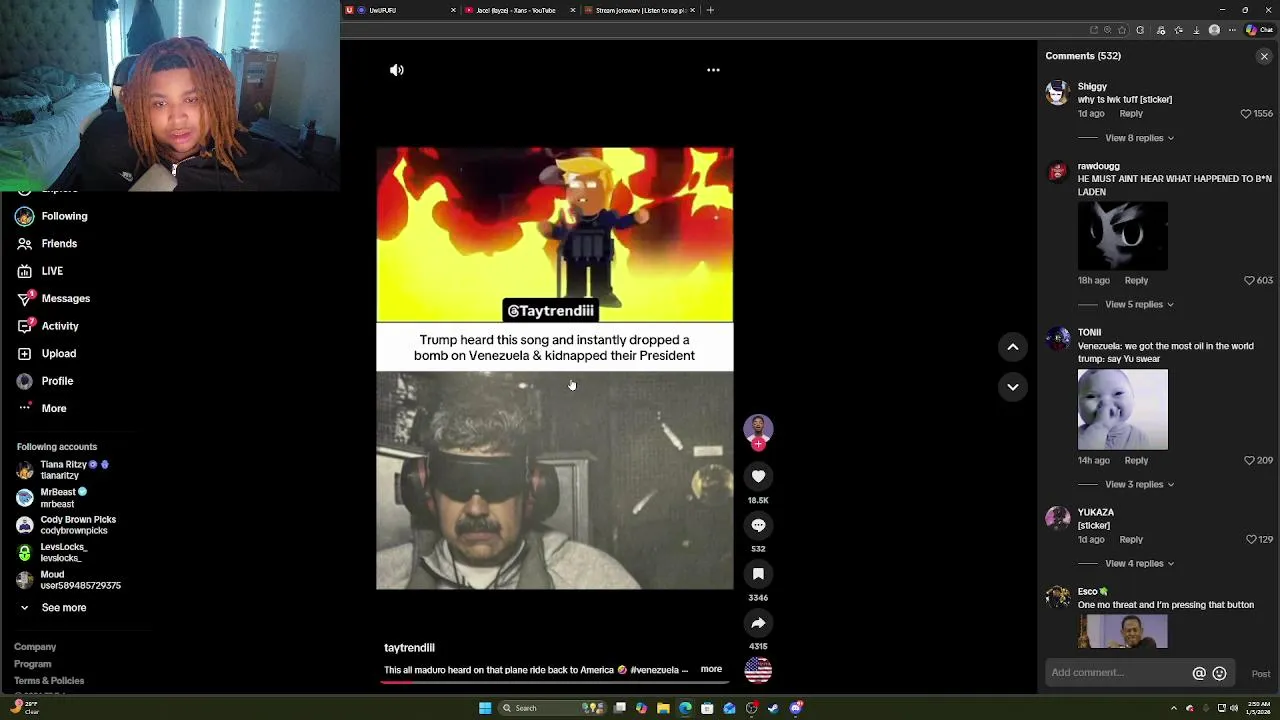The width and height of the screenshot is (1280, 720).
Task: Go to the previous video with up arrow
Action: [x=1013, y=347]
